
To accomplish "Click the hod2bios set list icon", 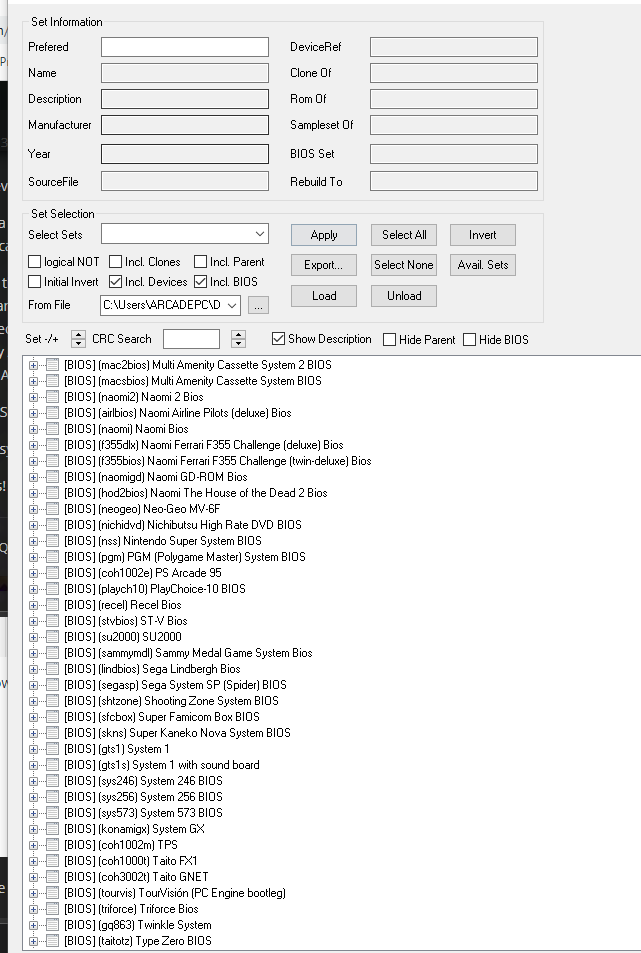I will pyautogui.click(x=52, y=494).
